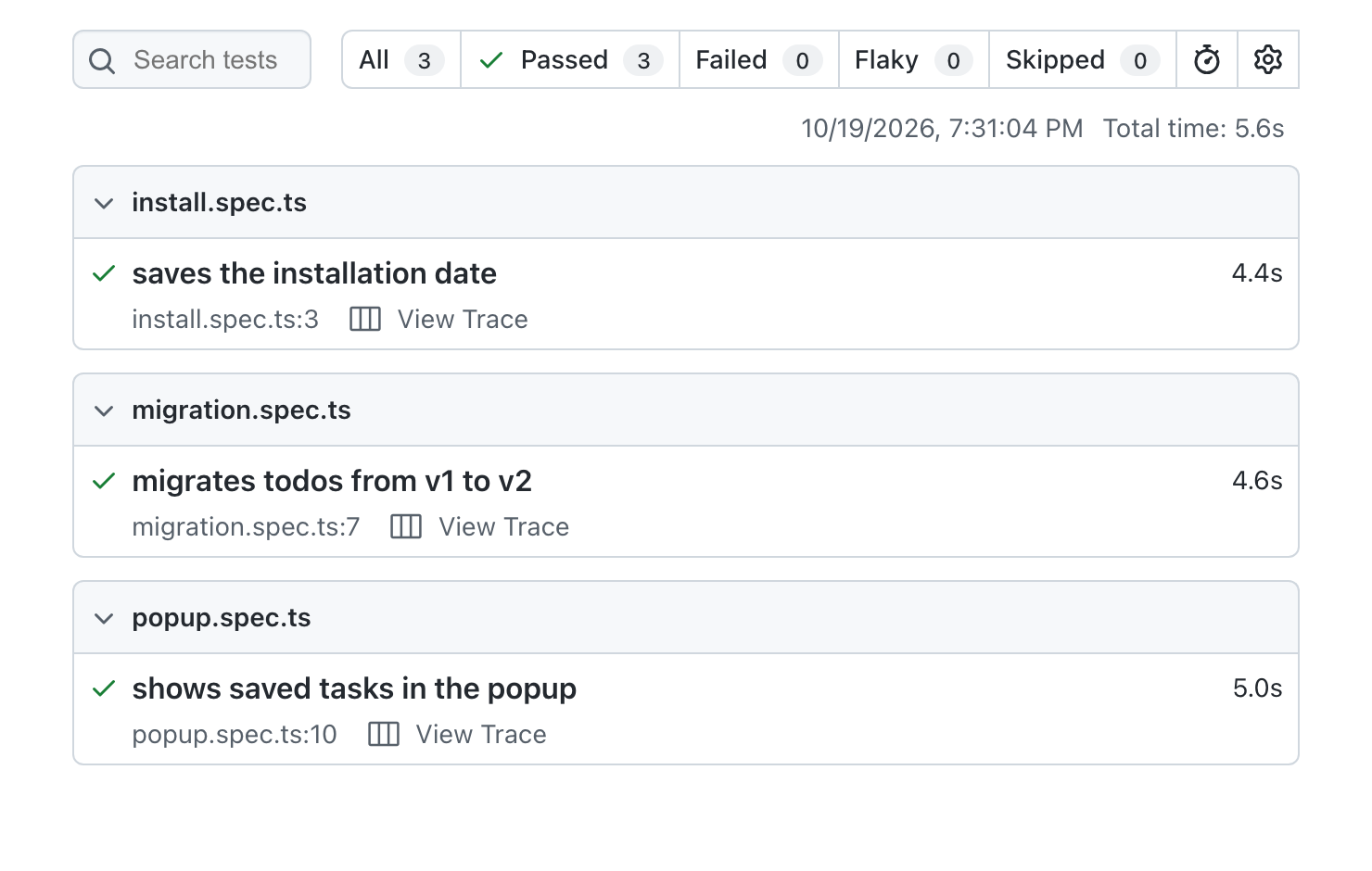Click the stopwatch speedboard icon

pyautogui.click(x=1206, y=60)
